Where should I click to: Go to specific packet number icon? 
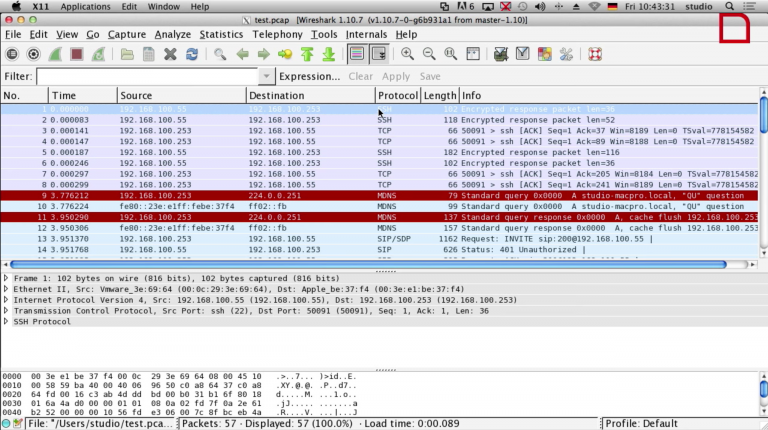(285, 54)
